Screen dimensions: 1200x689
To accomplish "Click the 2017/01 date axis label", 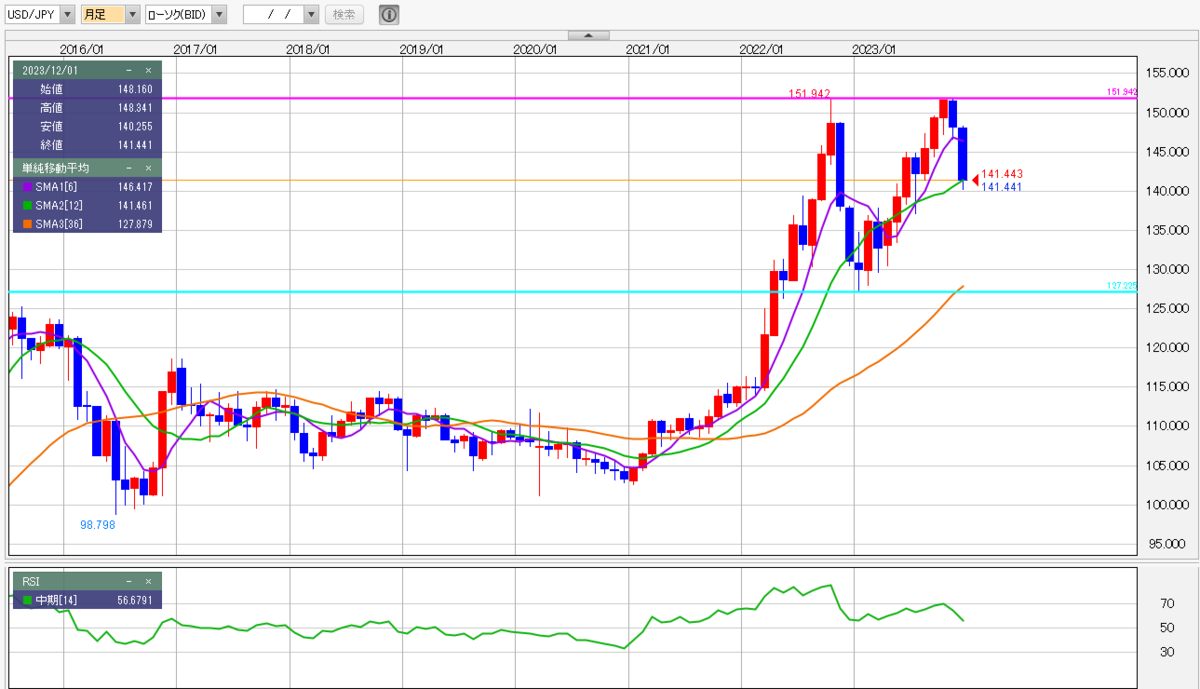I will [x=195, y=48].
